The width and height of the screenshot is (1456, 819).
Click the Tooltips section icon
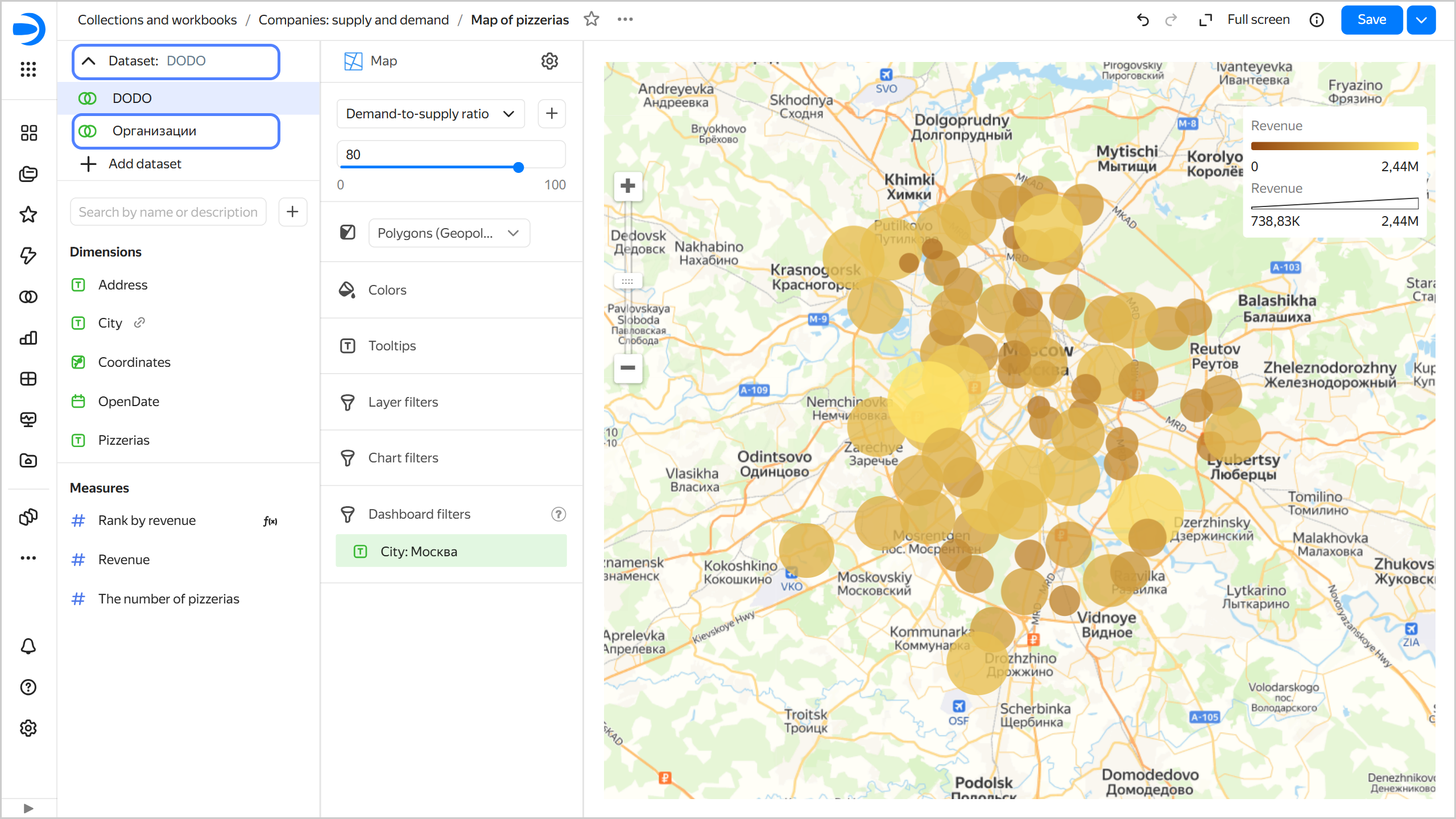point(348,345)
